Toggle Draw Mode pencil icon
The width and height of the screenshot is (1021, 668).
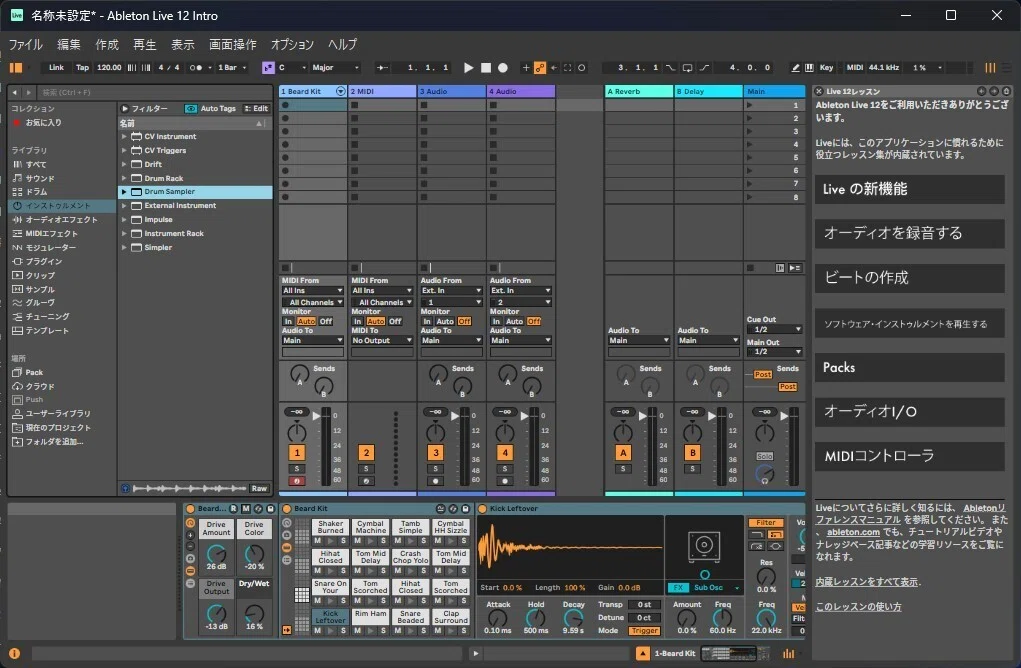point(795,68)
